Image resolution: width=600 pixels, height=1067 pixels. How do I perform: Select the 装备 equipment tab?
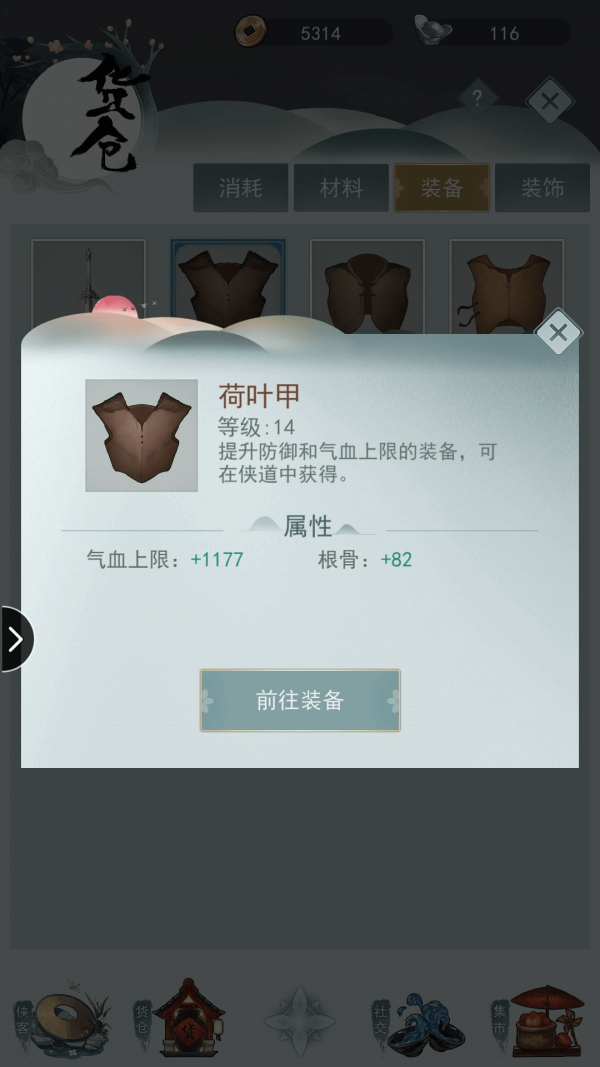(442, 188)
